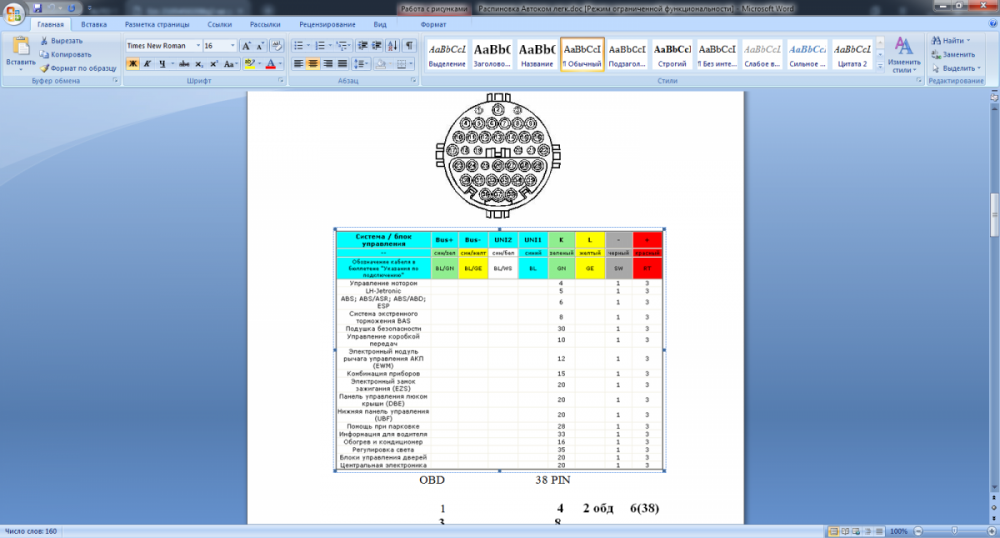Screen dimensions: 1000x538
Task: Click the Paste (Вставить) clipboard icon
Action: (20, 48)
